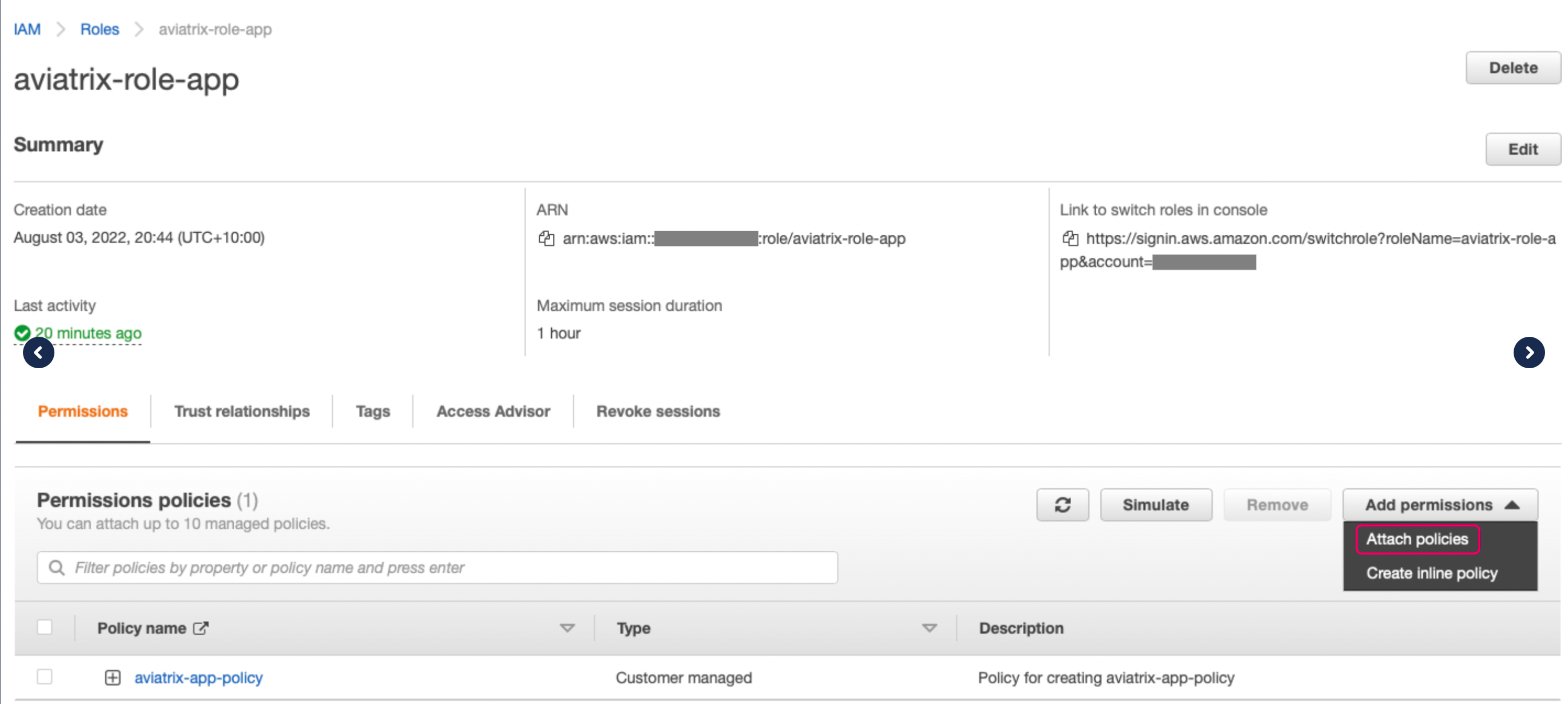The height and width of the screenshot is (704, 1568).
Task: Check the aviatrix-app-policy row checkbox
Action: pos(44,677)
